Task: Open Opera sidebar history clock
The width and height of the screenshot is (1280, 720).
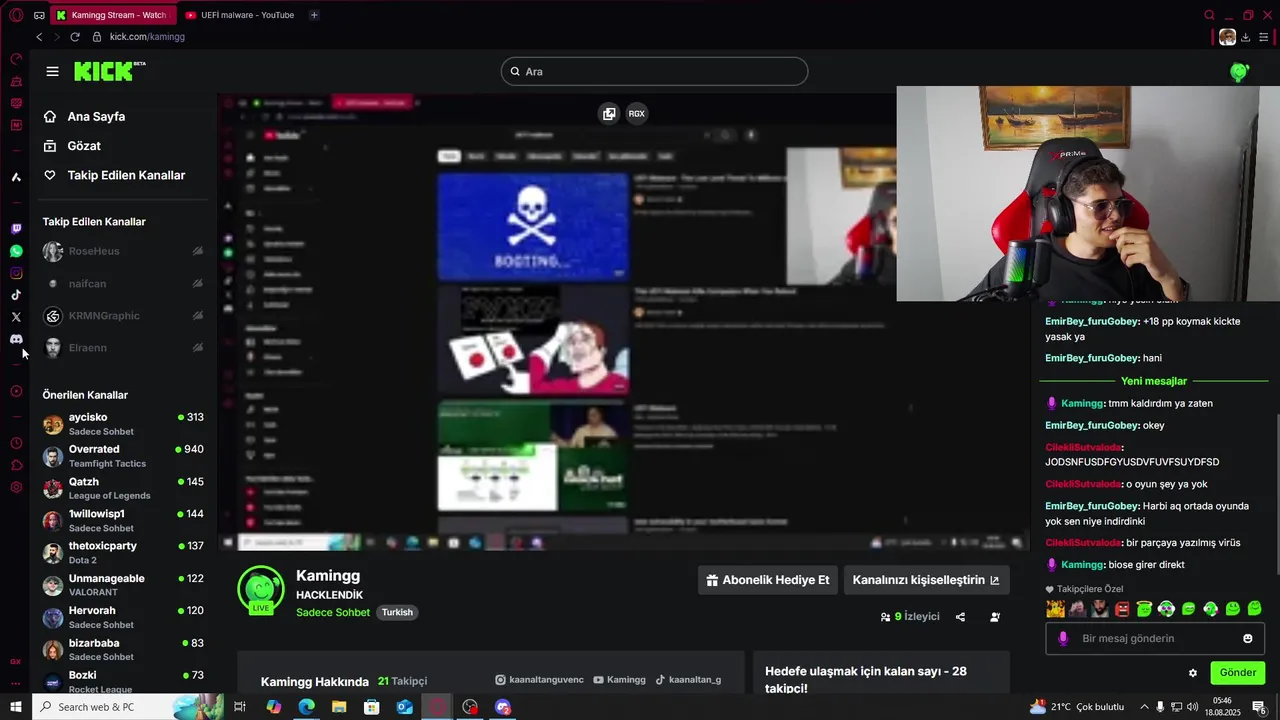Action: pyautogui.click(x=16, y=443)
